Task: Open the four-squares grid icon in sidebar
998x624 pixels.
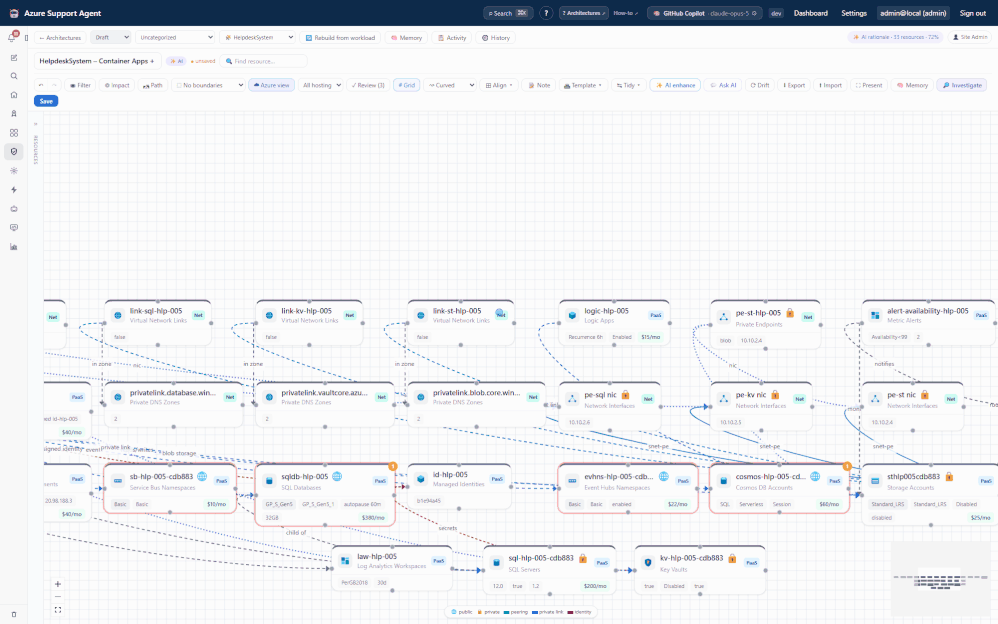Action: 14,133
